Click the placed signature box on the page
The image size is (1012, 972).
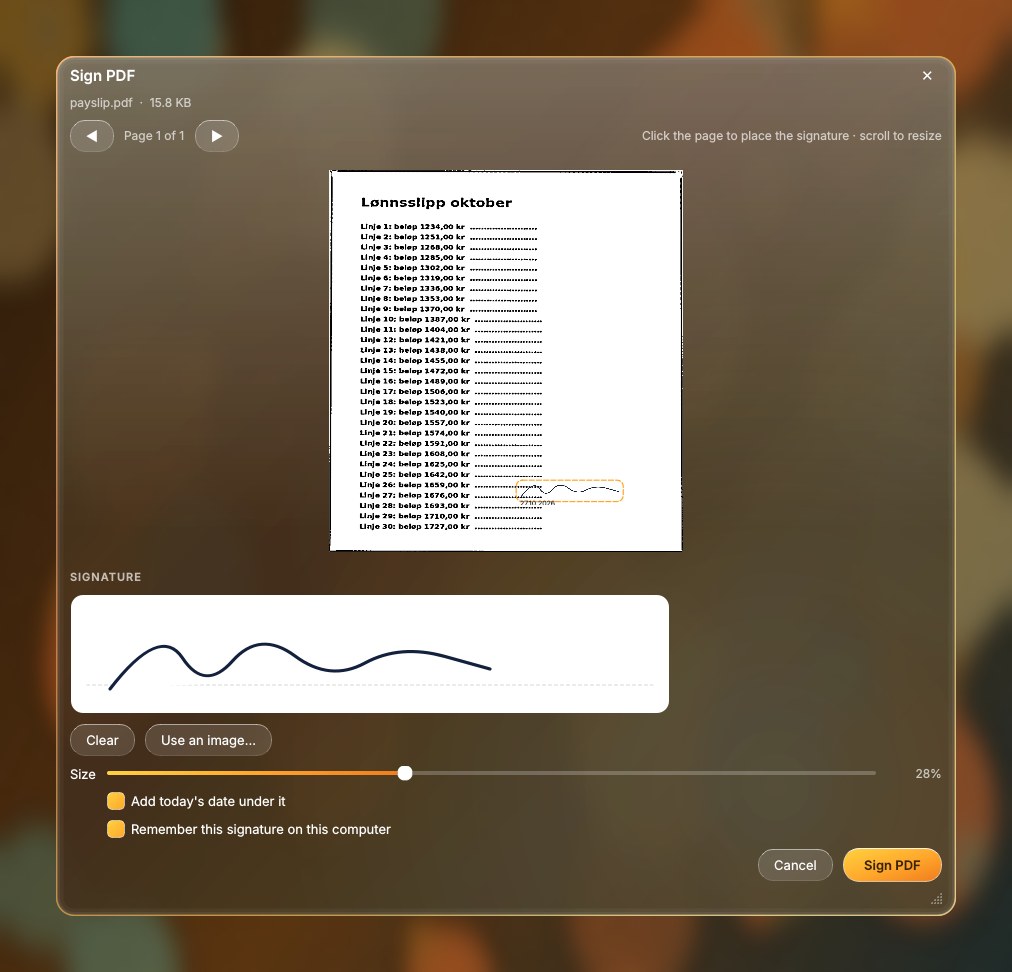pos(569,491)
